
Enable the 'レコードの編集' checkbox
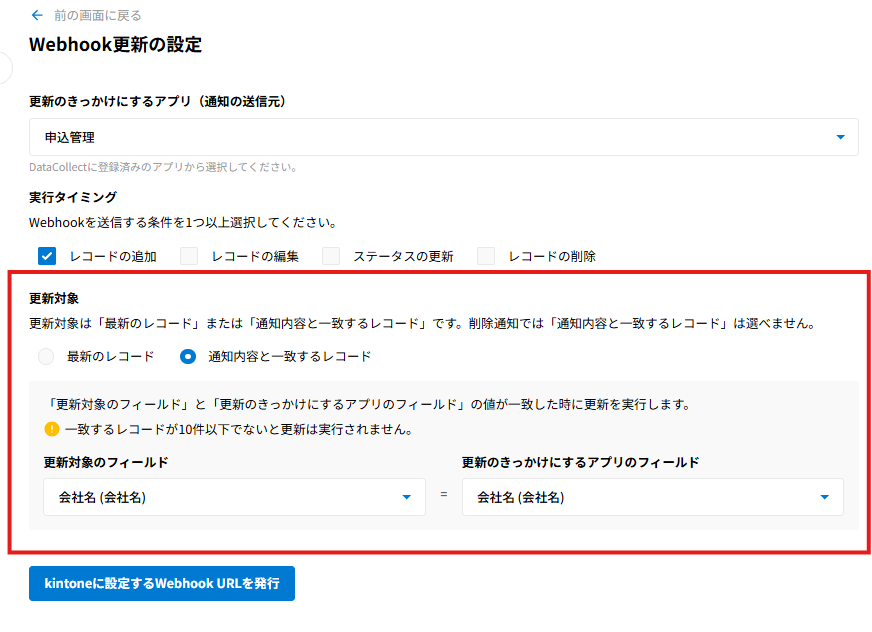[x=189, y=256]
